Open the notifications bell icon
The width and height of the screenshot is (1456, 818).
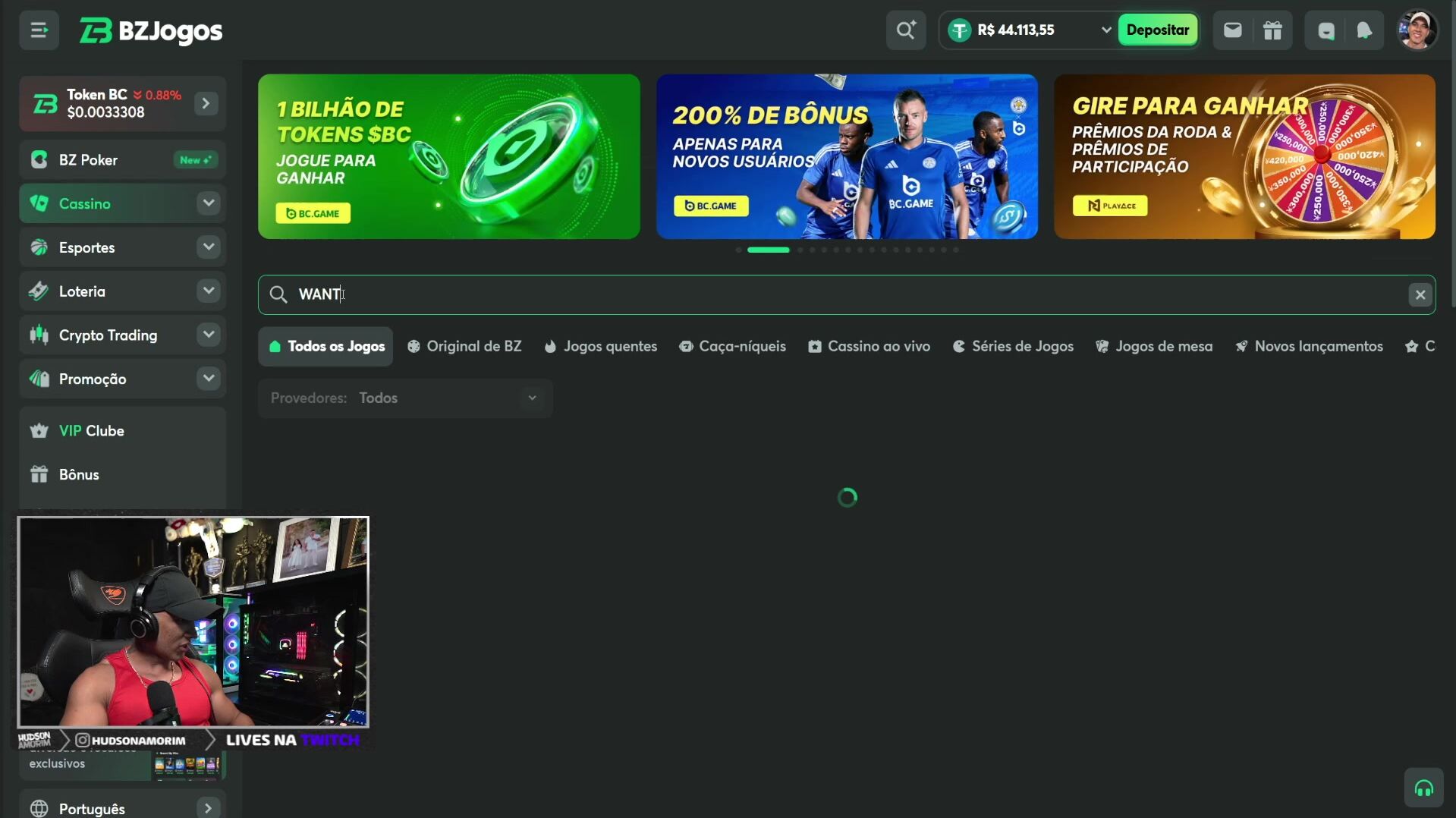pyautogui.click(x=1364, y=30)
